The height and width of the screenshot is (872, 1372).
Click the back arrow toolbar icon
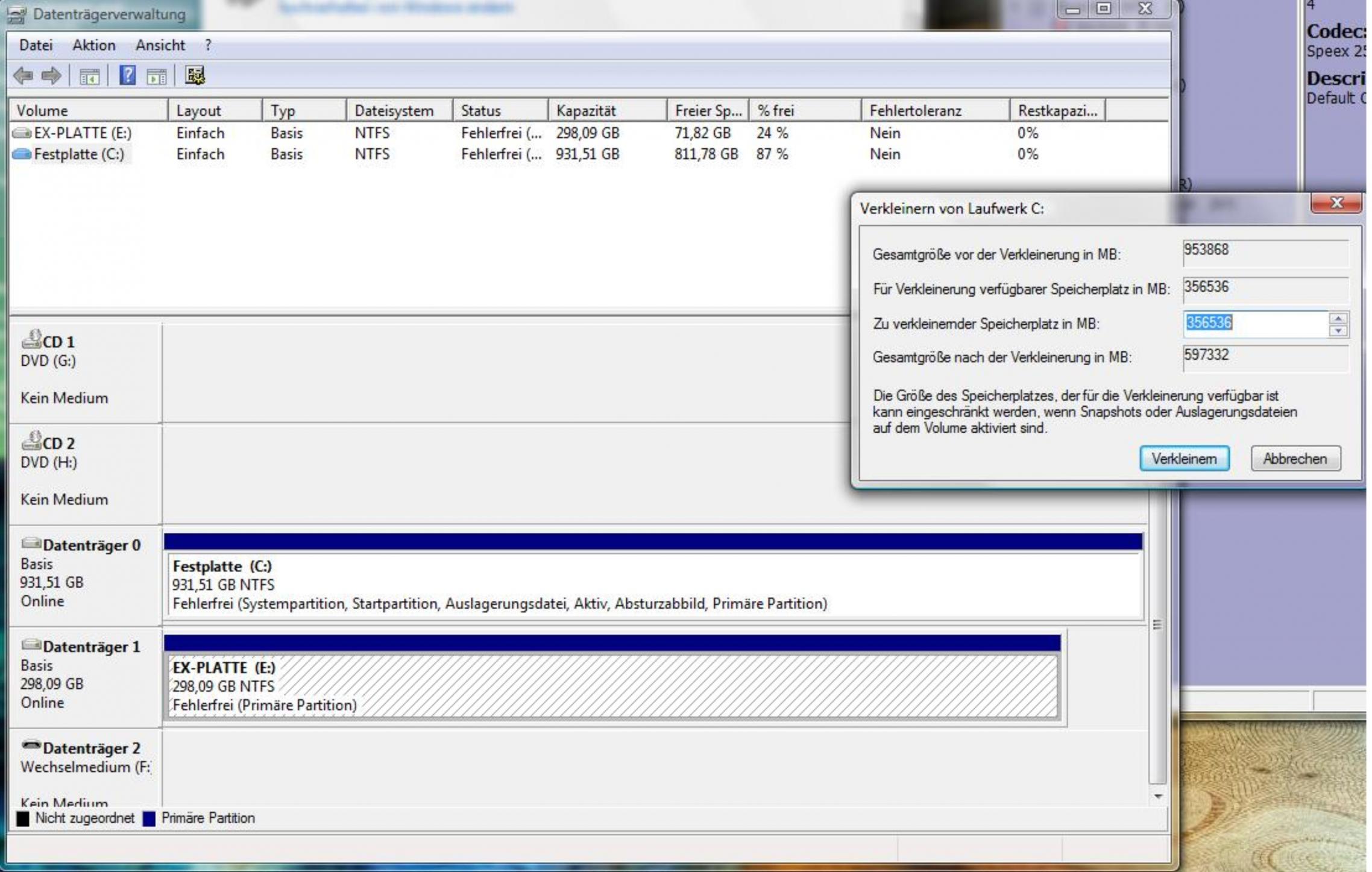(x=24, y=76)
